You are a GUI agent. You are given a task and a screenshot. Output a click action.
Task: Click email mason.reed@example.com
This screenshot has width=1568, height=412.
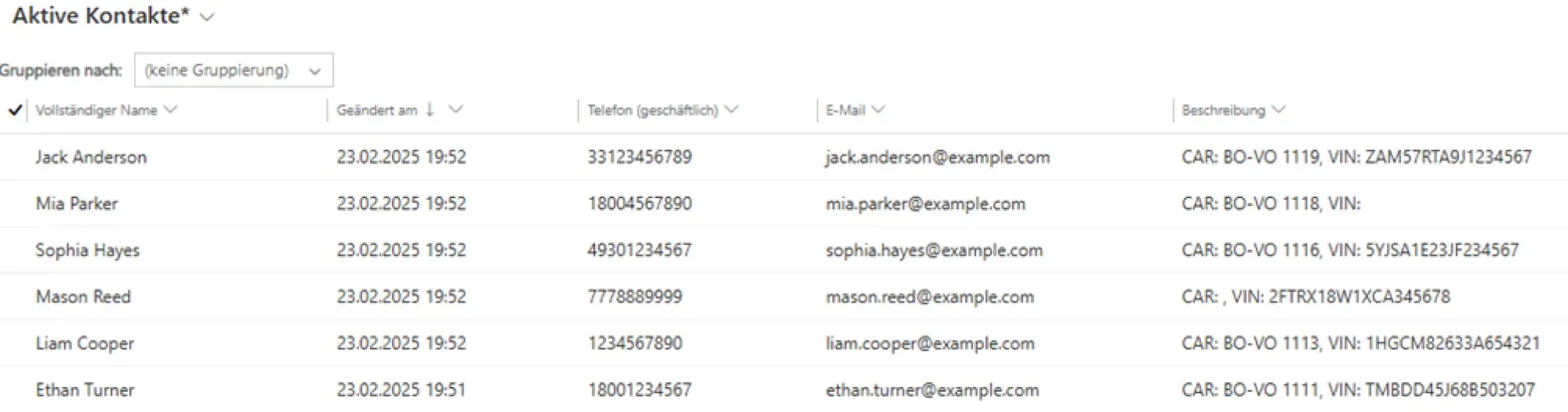930,297
